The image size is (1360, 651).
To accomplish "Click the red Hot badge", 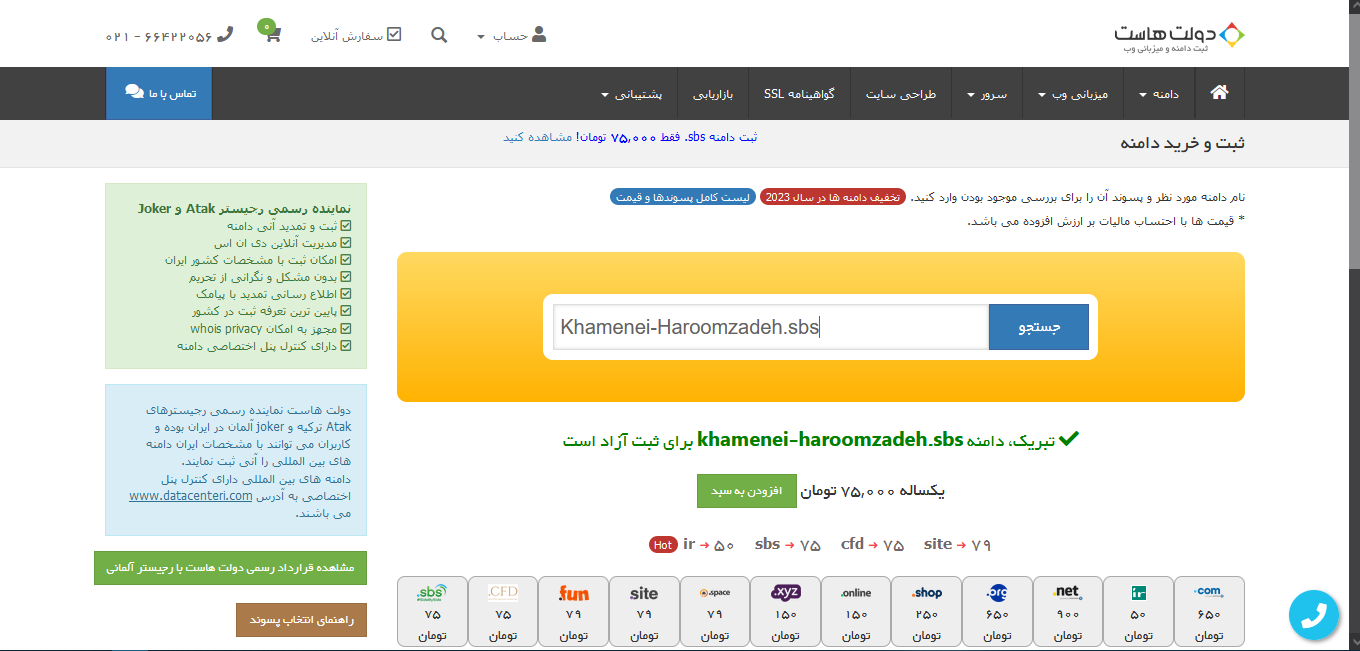I will [662, 545].
